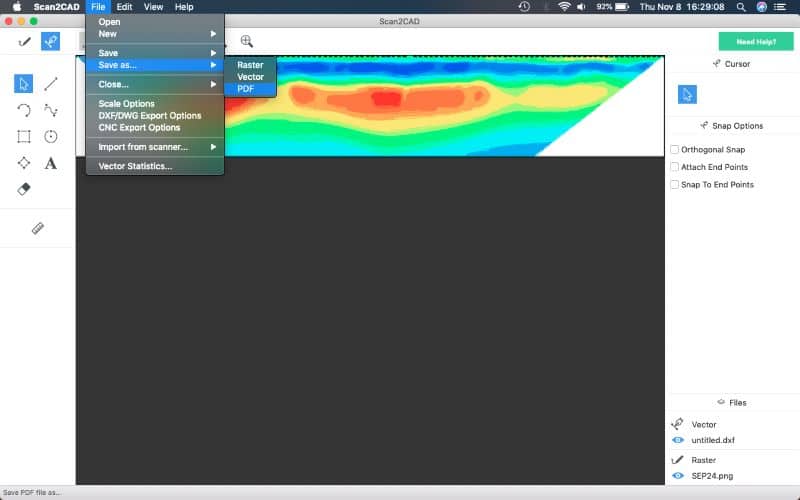Expand the Close... submenu
The width and height of the screenshot is (800, 500).
point(155,85)
